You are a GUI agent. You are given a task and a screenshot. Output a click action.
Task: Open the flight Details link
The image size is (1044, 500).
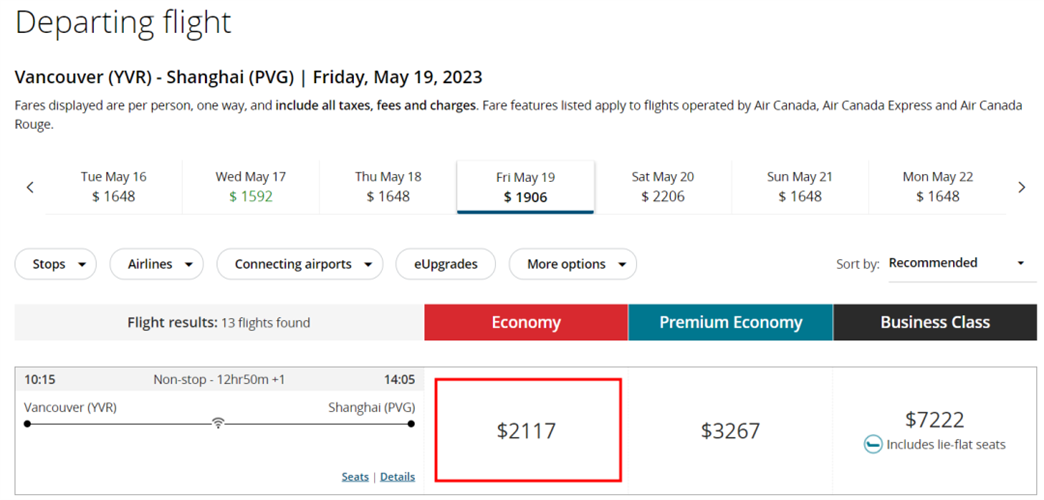pos(397,477)
